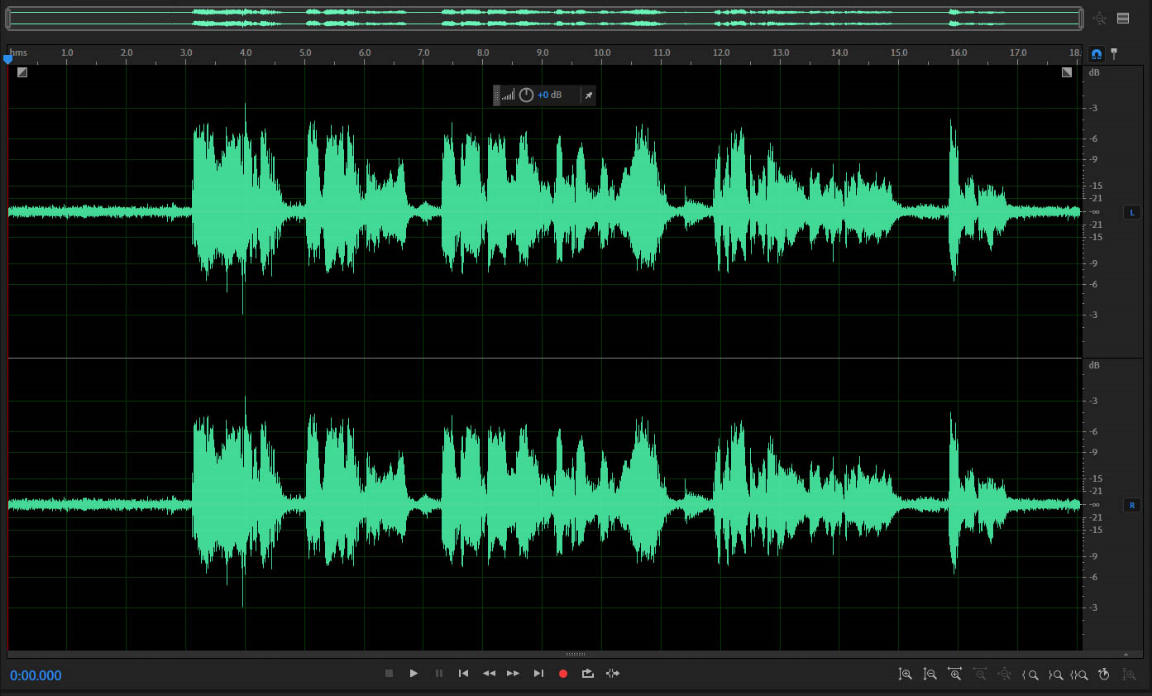Click the HUD volume knob

click(526, 95)
